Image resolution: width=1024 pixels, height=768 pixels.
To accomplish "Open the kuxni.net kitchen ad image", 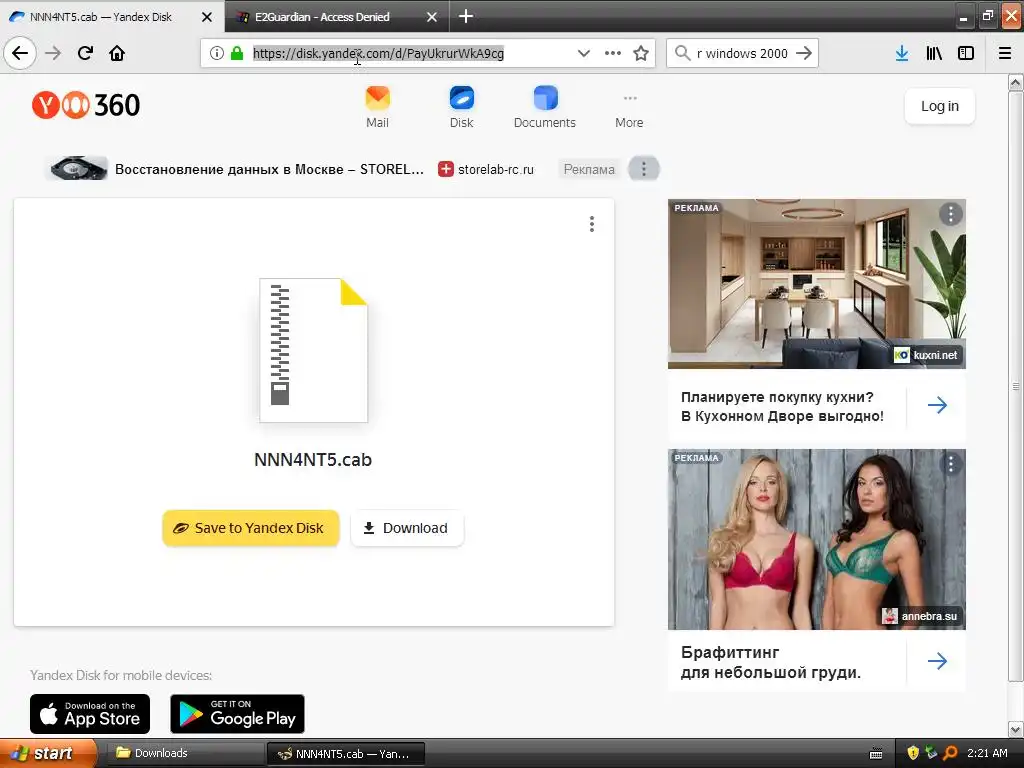I will [x=816, y=284].
